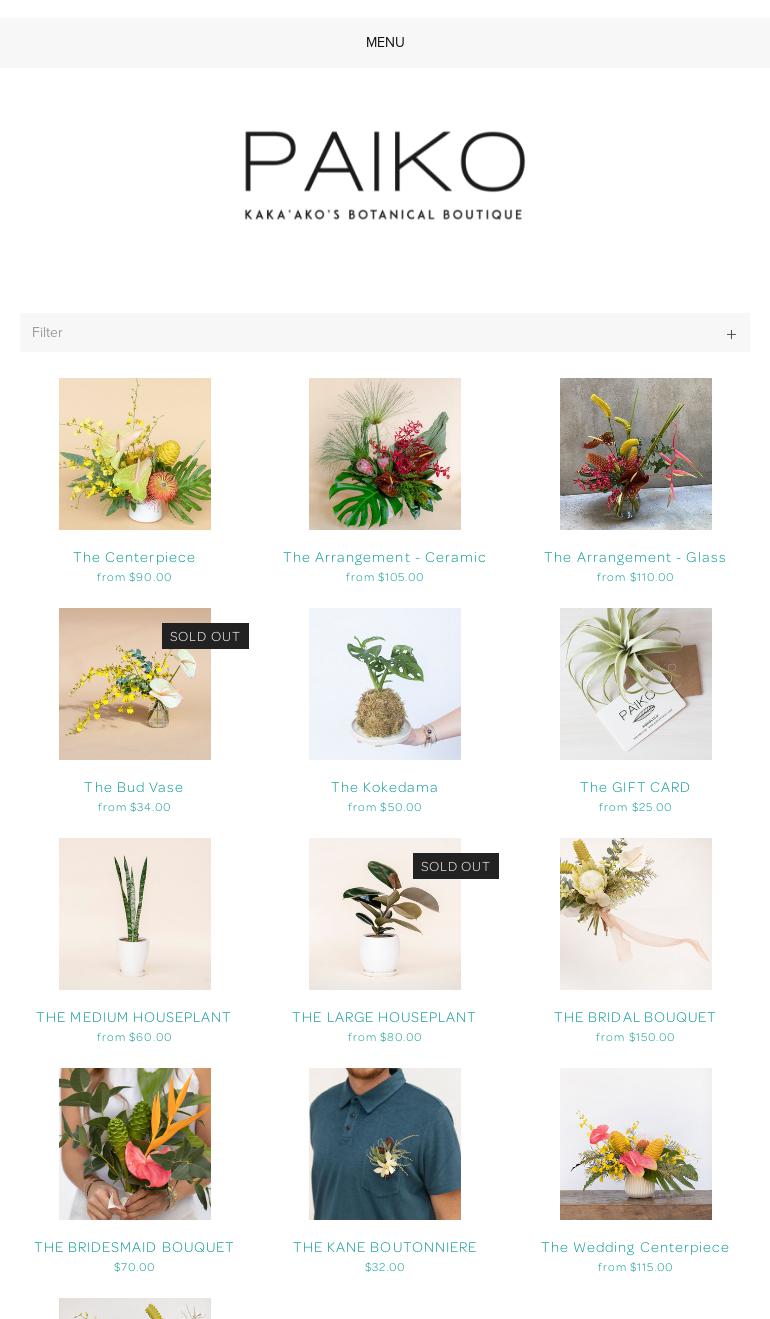Open The Kokedama product title
Viewport: 770px width, 1319px height.
385,787
